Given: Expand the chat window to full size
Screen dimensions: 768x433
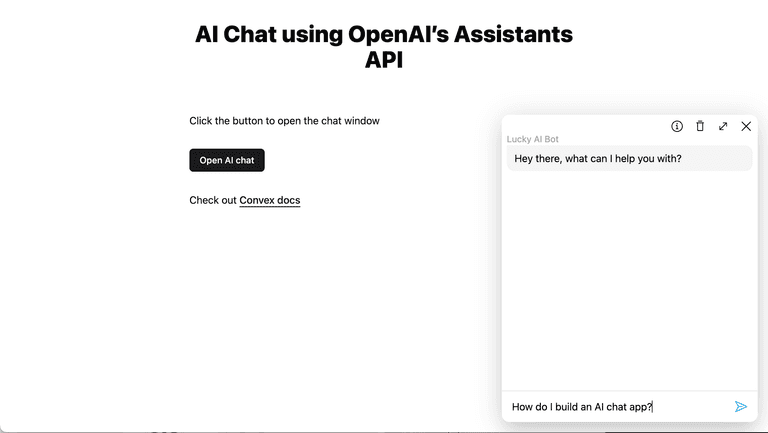Looking at the screenshot, I should pos(723,126).
